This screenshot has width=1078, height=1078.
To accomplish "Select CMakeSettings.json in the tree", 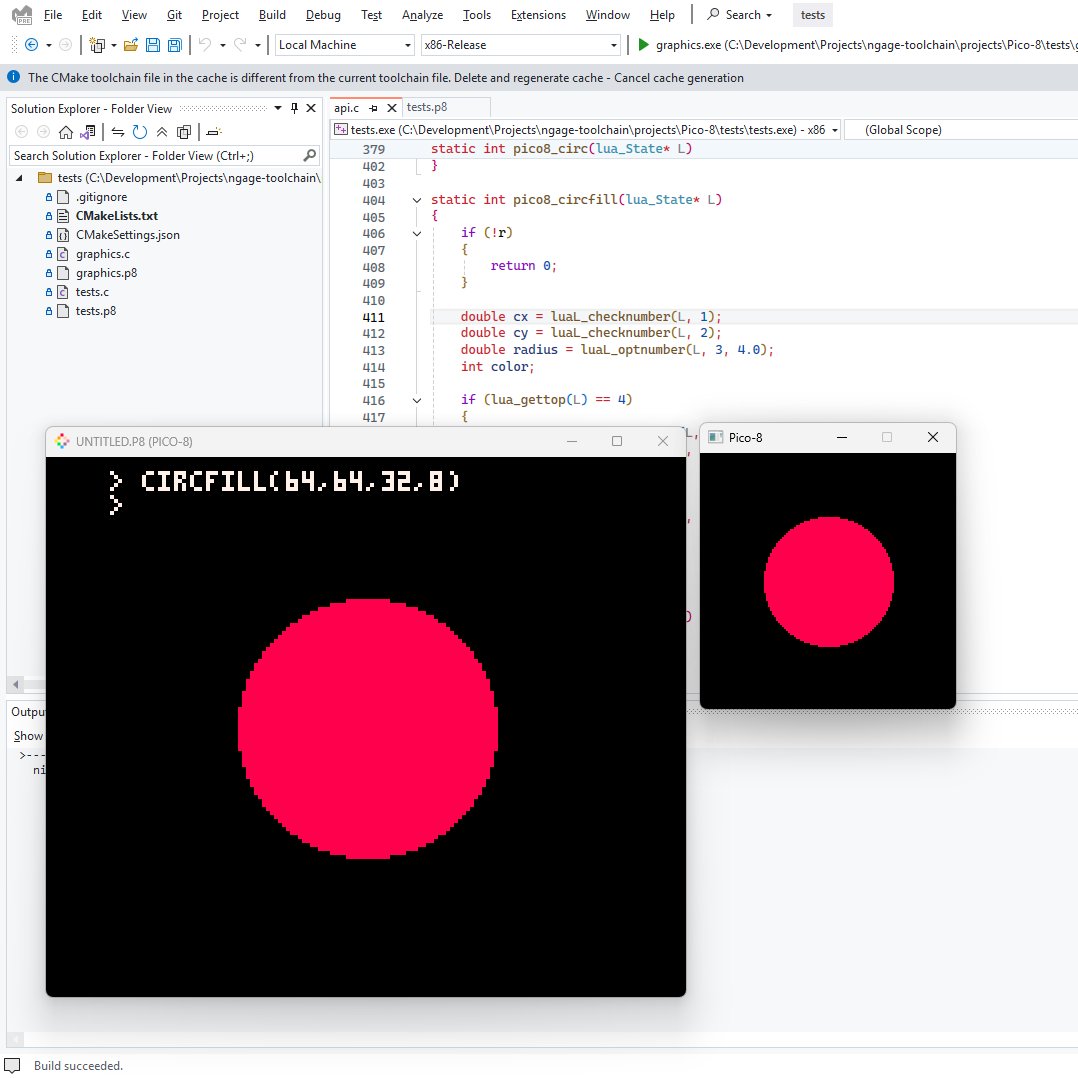I will [128, 235].
